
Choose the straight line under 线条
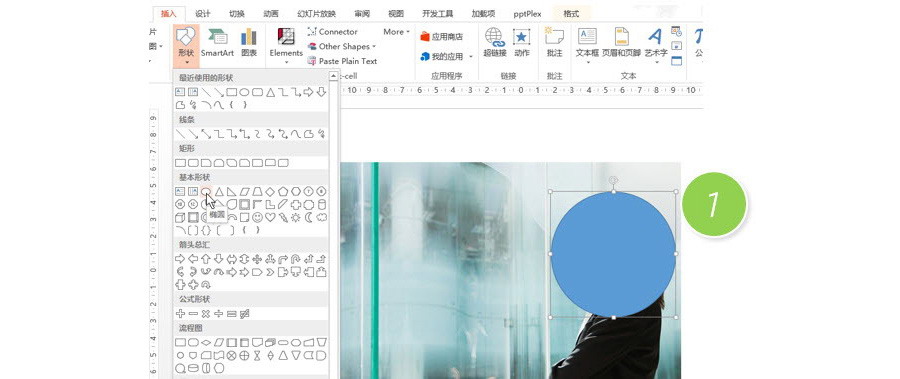click(x=180, y=134)
